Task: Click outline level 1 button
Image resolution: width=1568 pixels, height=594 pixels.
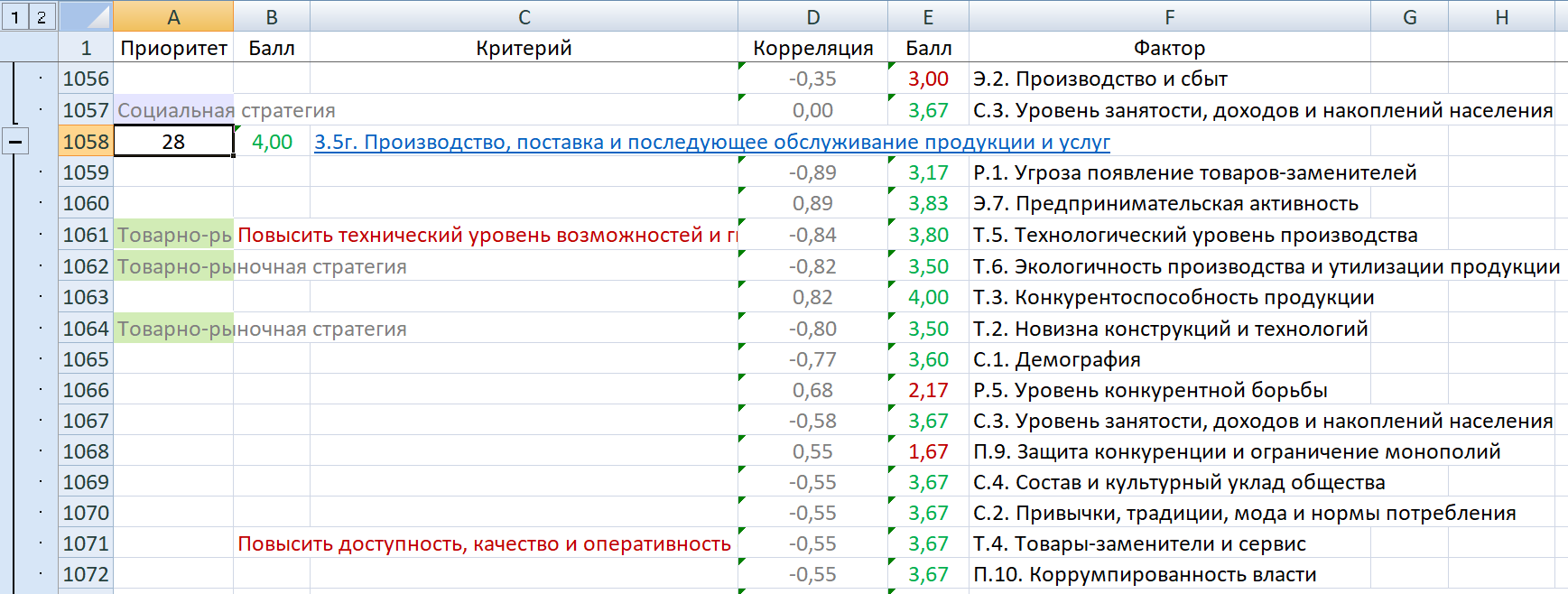Action: tap(14, 16)
